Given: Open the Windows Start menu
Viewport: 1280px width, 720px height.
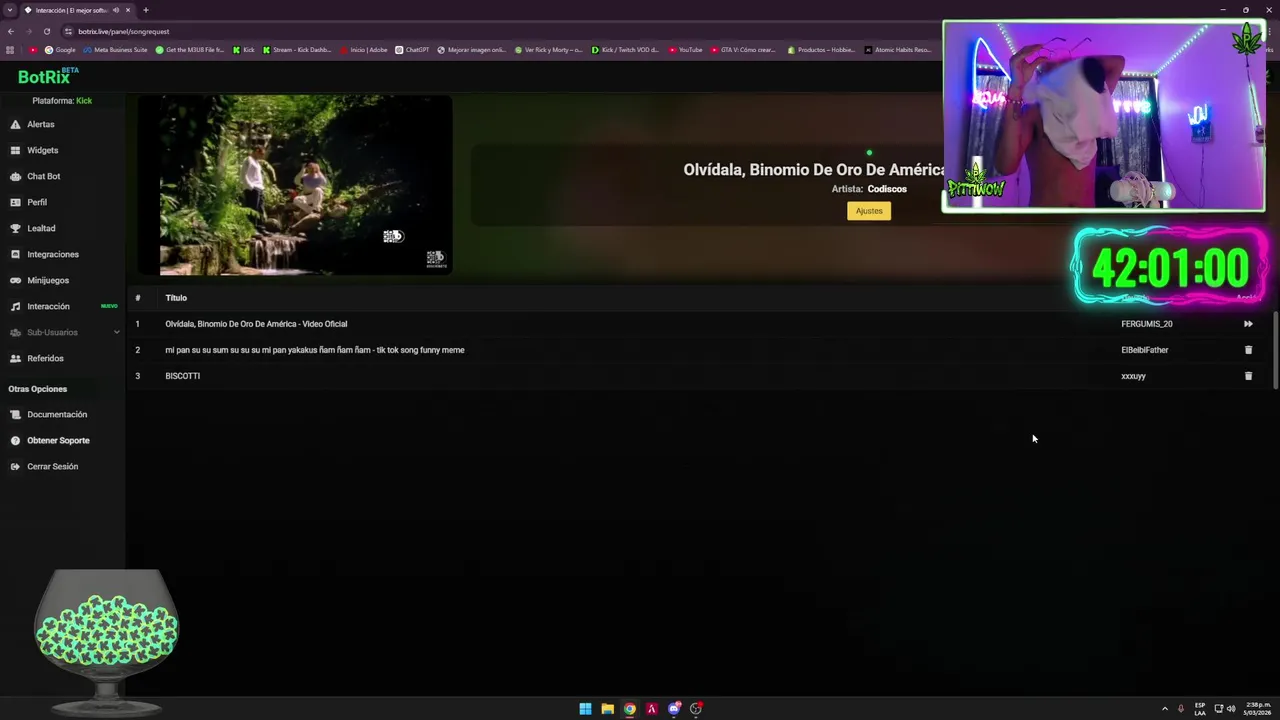Looking at the screenshot, I should [x=585, y=709].
